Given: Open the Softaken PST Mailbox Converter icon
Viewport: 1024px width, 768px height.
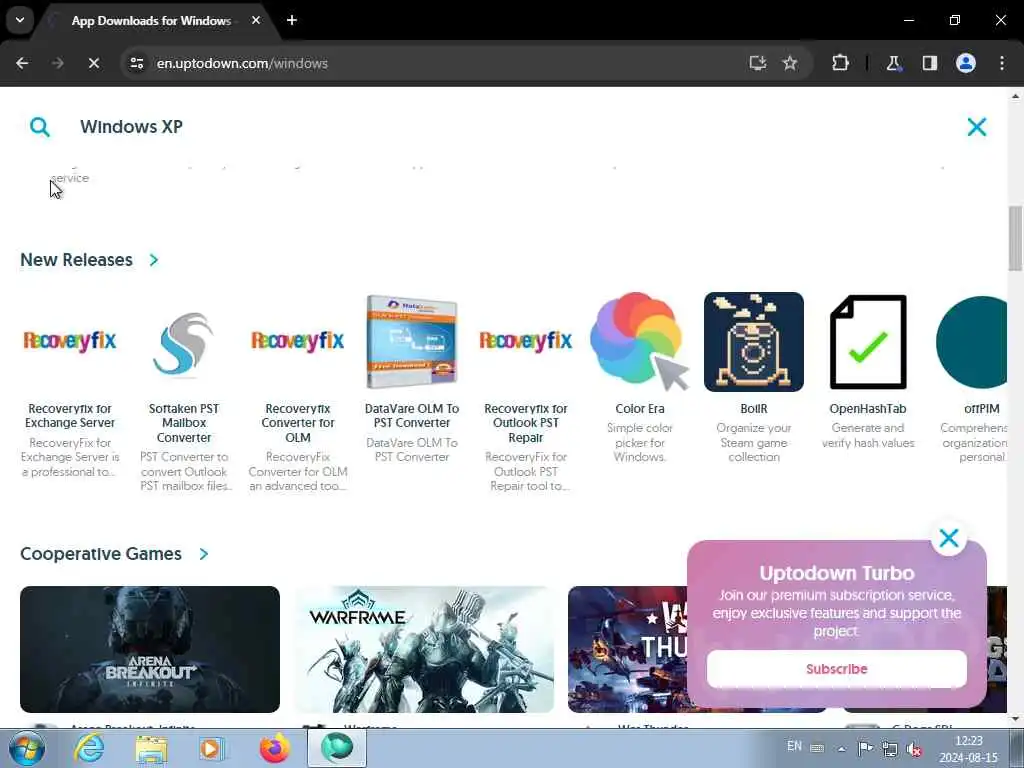Looking at the screenshot, I should tap(184, 342).
